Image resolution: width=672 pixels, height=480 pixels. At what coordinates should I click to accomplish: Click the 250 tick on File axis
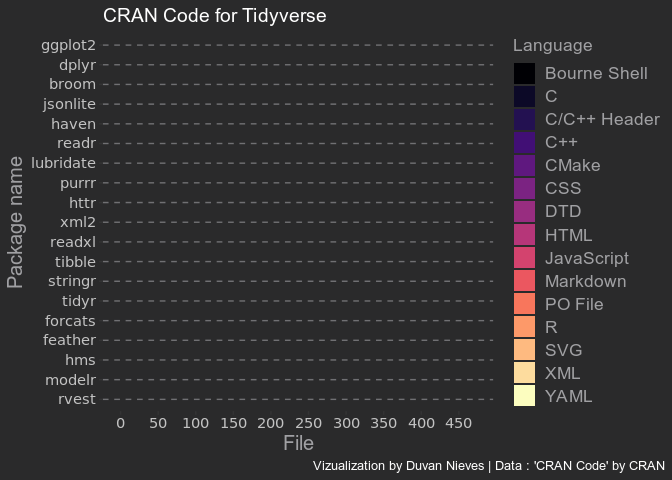pos(308,424)
